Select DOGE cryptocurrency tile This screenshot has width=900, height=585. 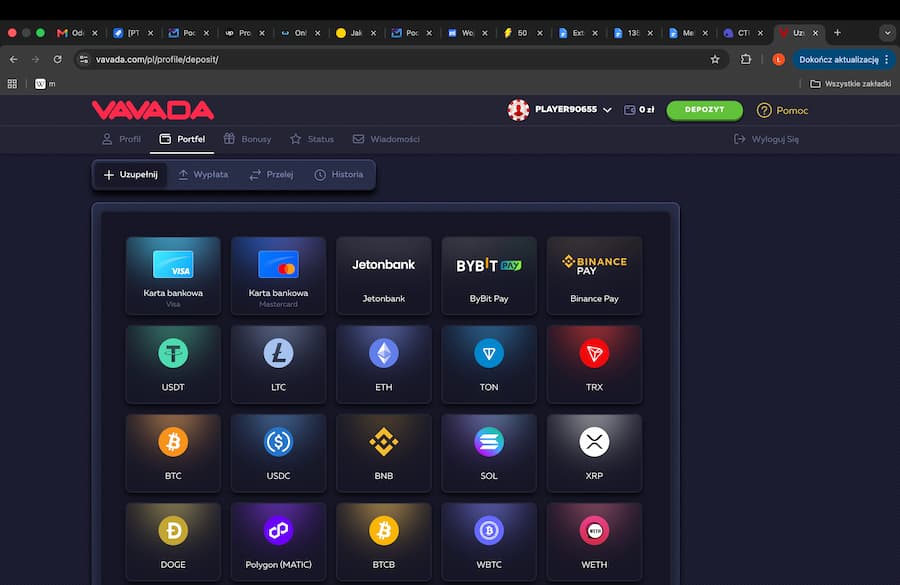[173, 541]
